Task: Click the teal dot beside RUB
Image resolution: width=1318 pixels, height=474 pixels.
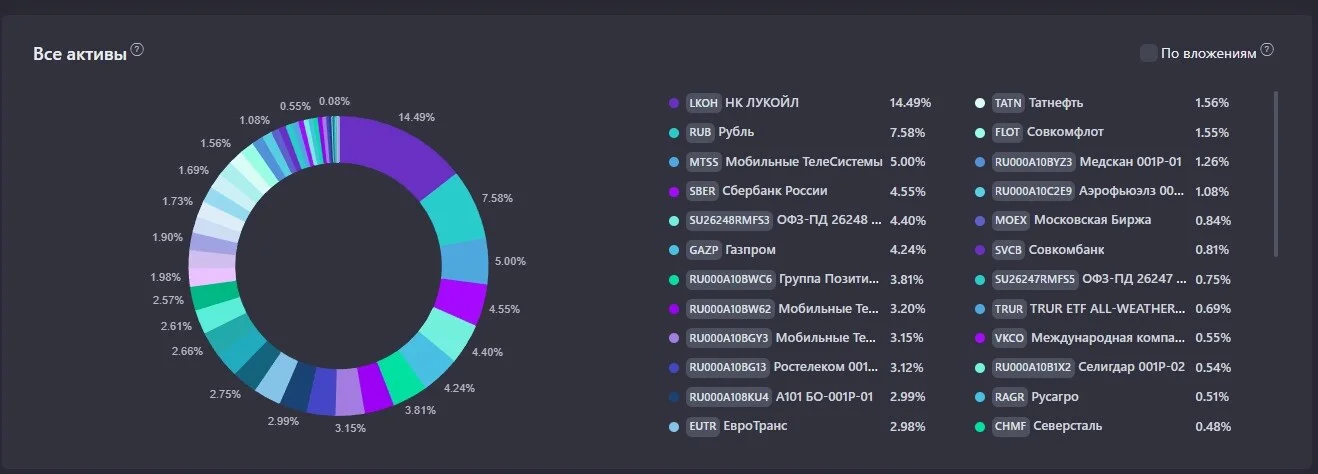Action: coord(673,132)
